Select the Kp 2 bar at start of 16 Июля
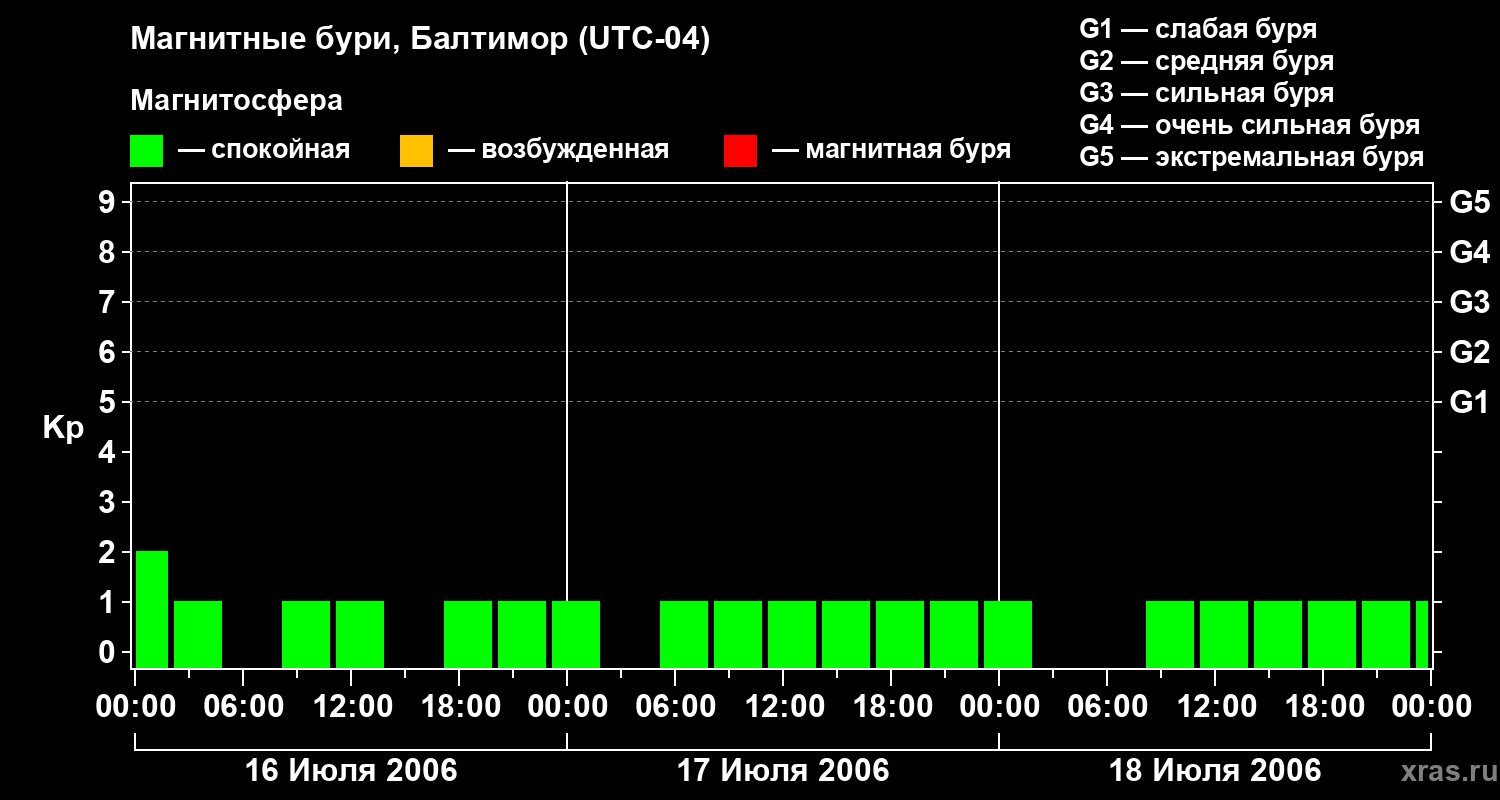This screenshot has width=1500, height=800. tap(152, 609)
